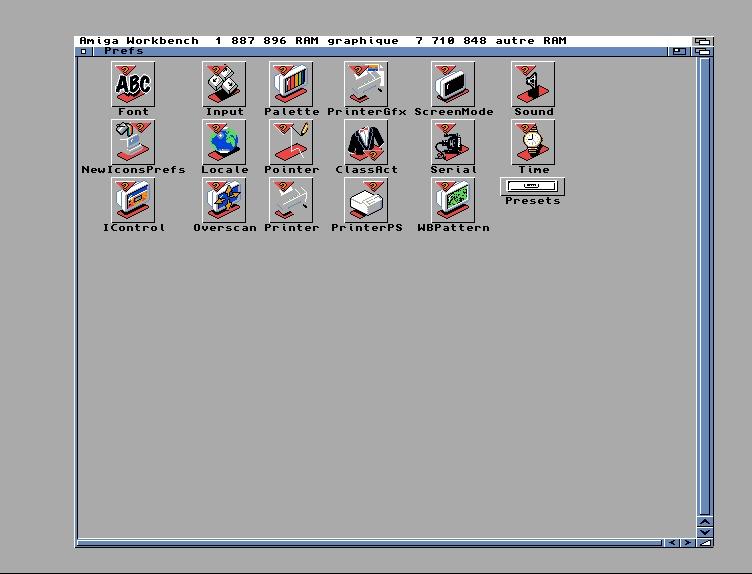752x574 pixels.
Task: Select the NewIconsPrefs icon
Action: 133,142
